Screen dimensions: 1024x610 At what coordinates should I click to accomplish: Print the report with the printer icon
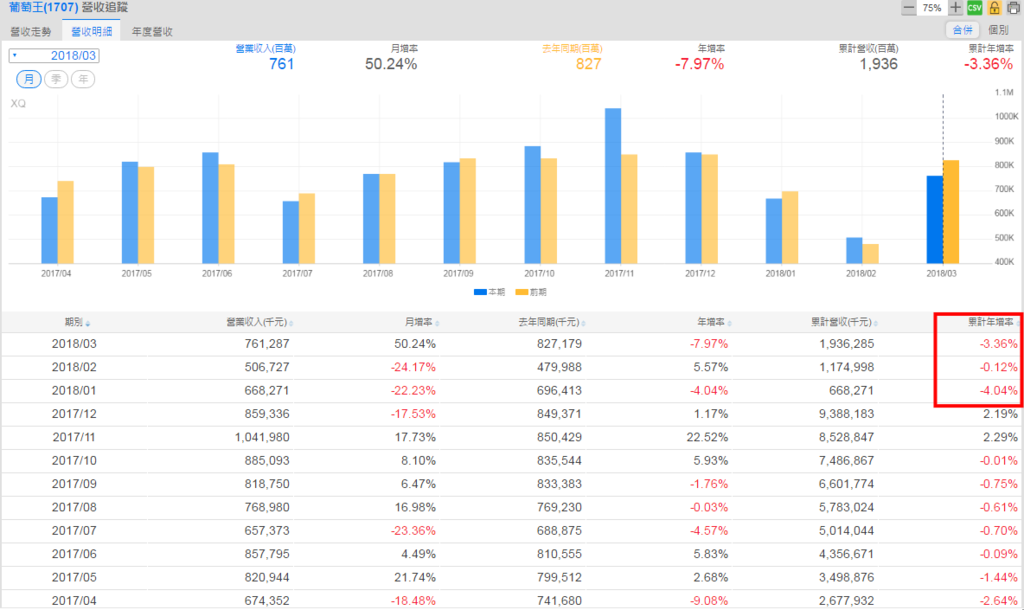pyautogui.click(x=1014, y=8)
